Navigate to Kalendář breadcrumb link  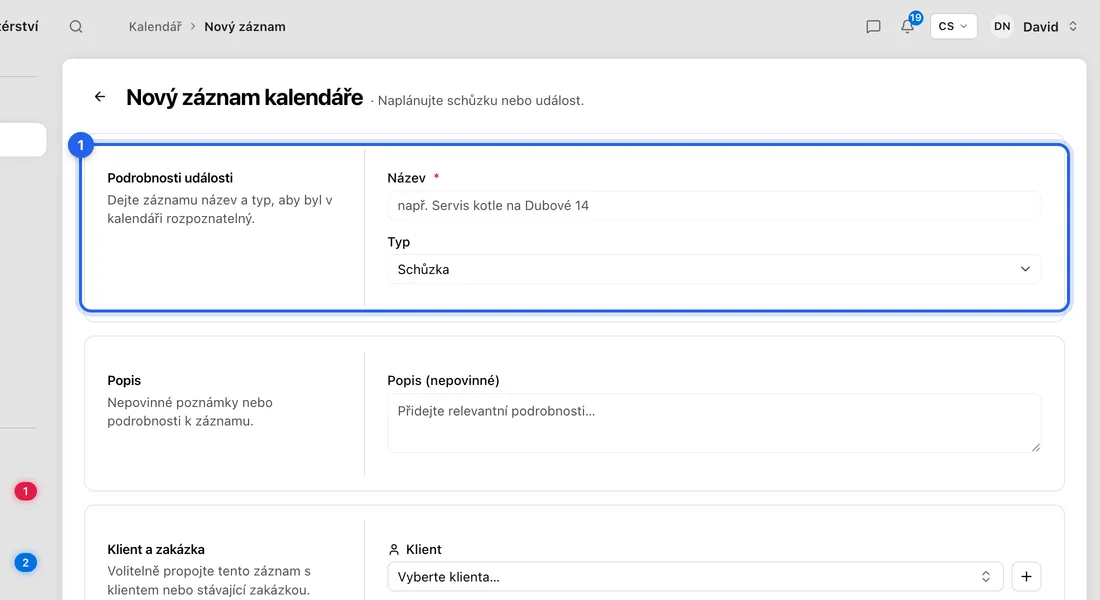click(x=155, y=27)
